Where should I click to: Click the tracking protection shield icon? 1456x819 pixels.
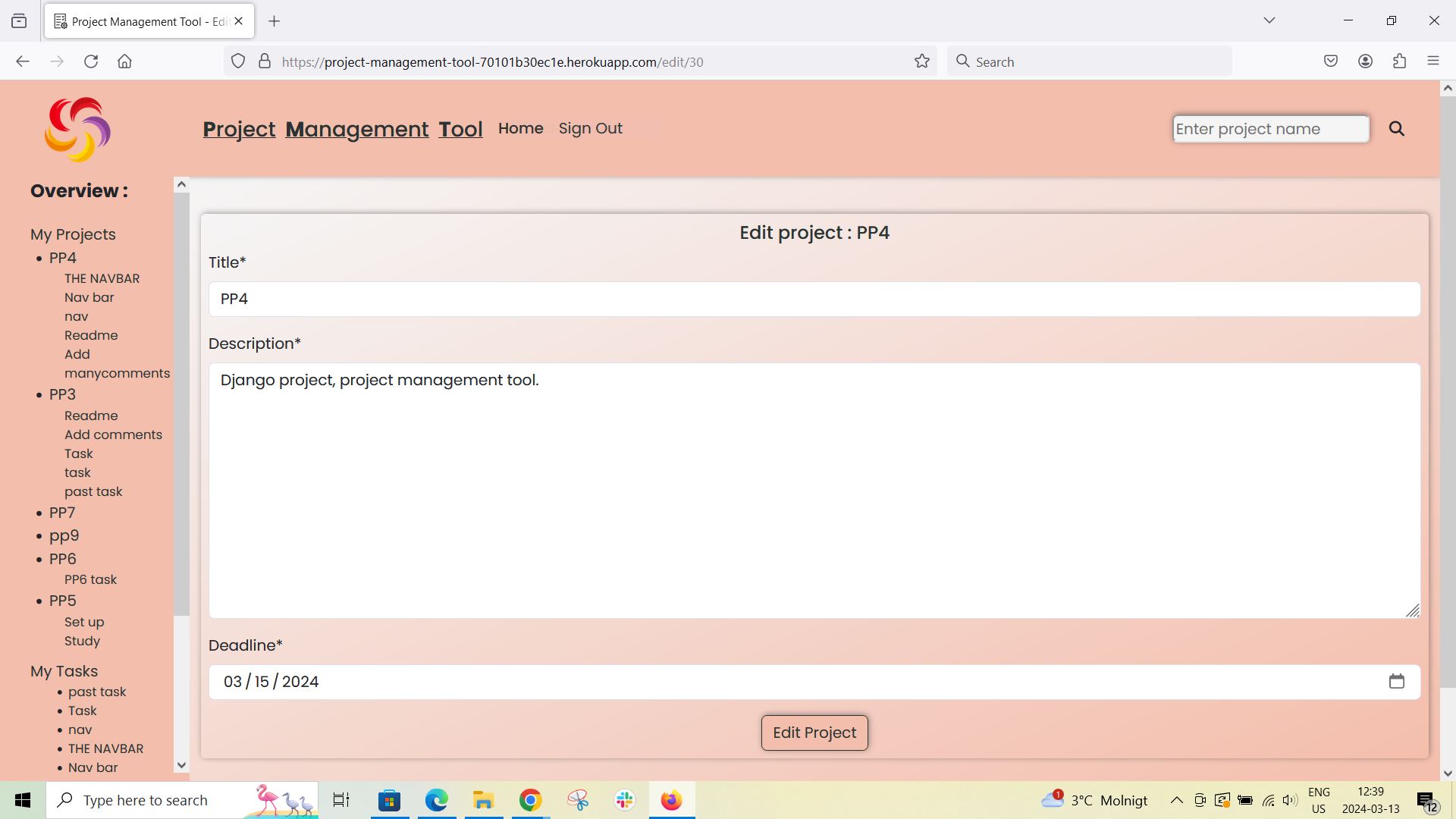(238, 61)
